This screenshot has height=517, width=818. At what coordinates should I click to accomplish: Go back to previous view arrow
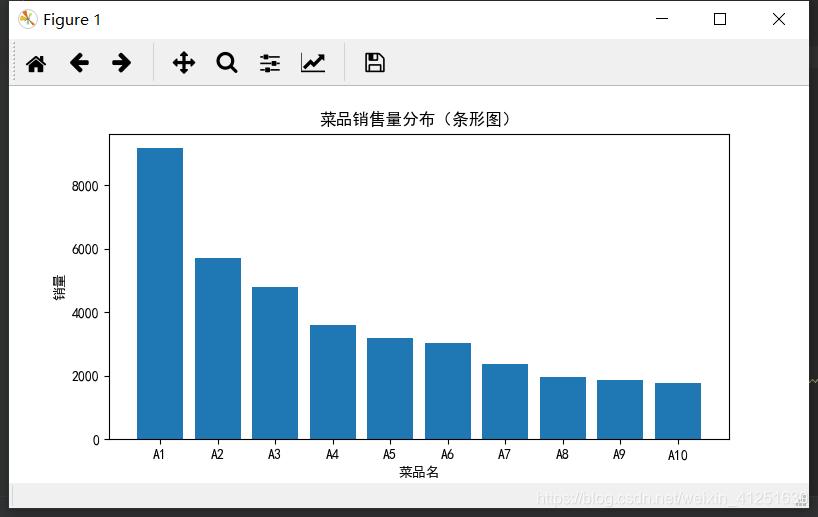tap(79, 63)
